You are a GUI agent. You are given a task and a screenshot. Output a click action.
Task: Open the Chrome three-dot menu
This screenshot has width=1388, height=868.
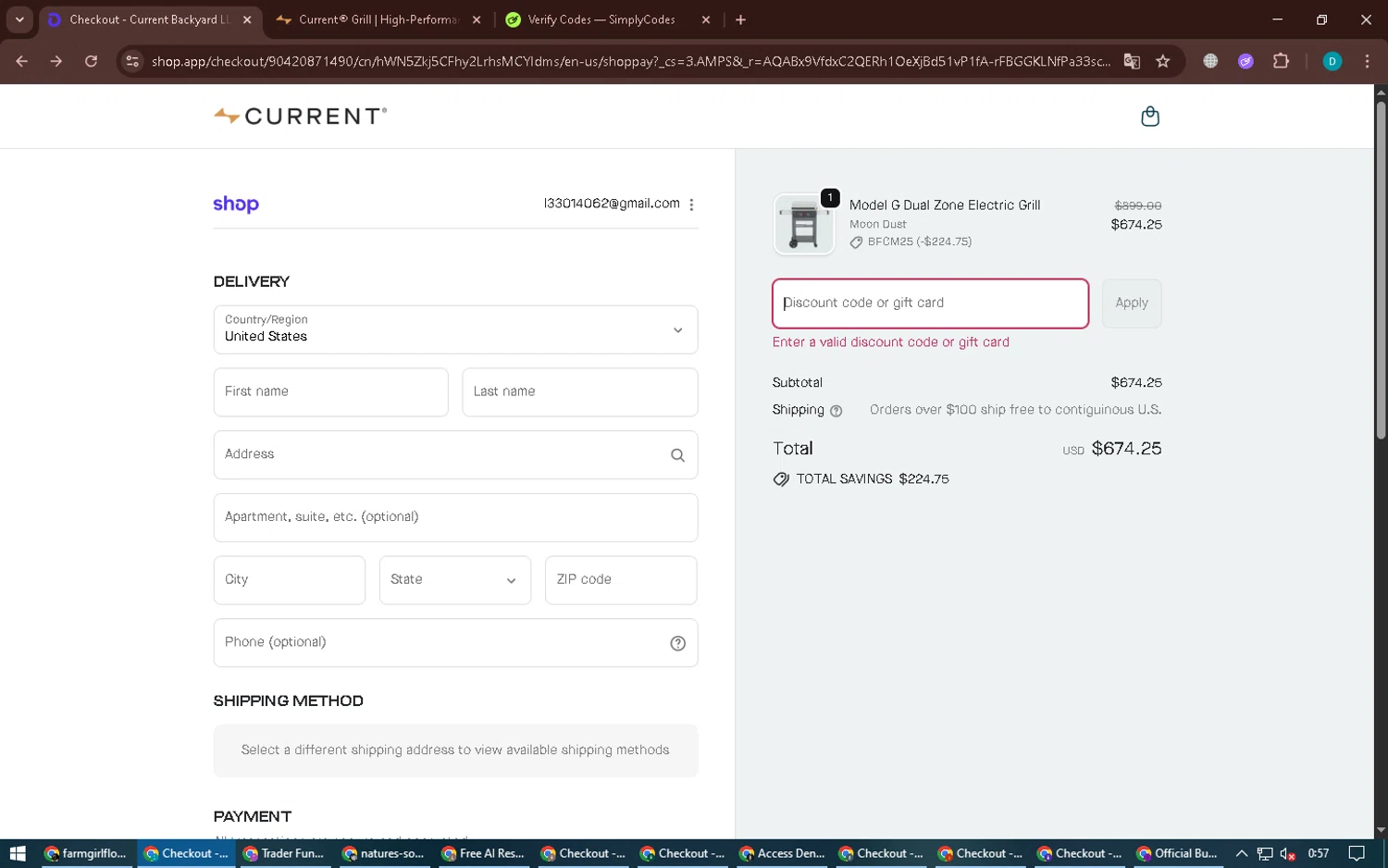pyautogui.click(x=1367, y=61)
